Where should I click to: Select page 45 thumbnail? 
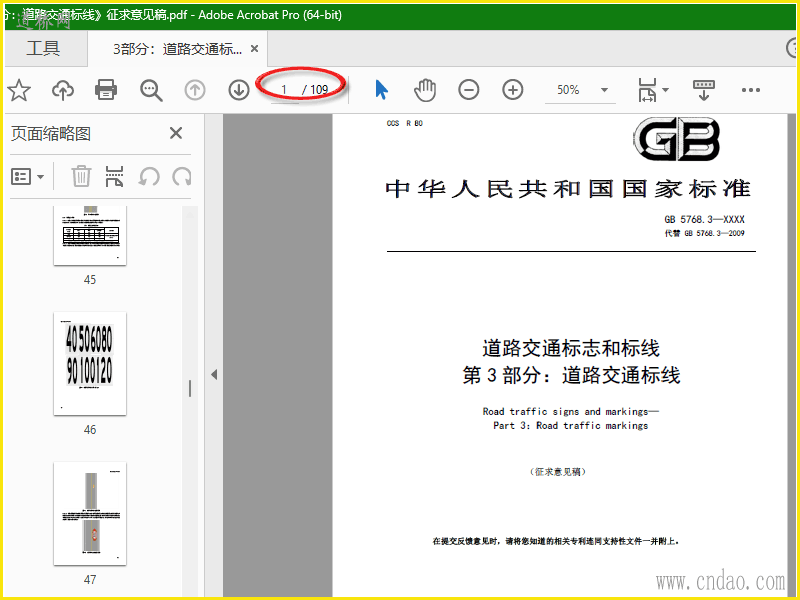[x=90, y=235]
